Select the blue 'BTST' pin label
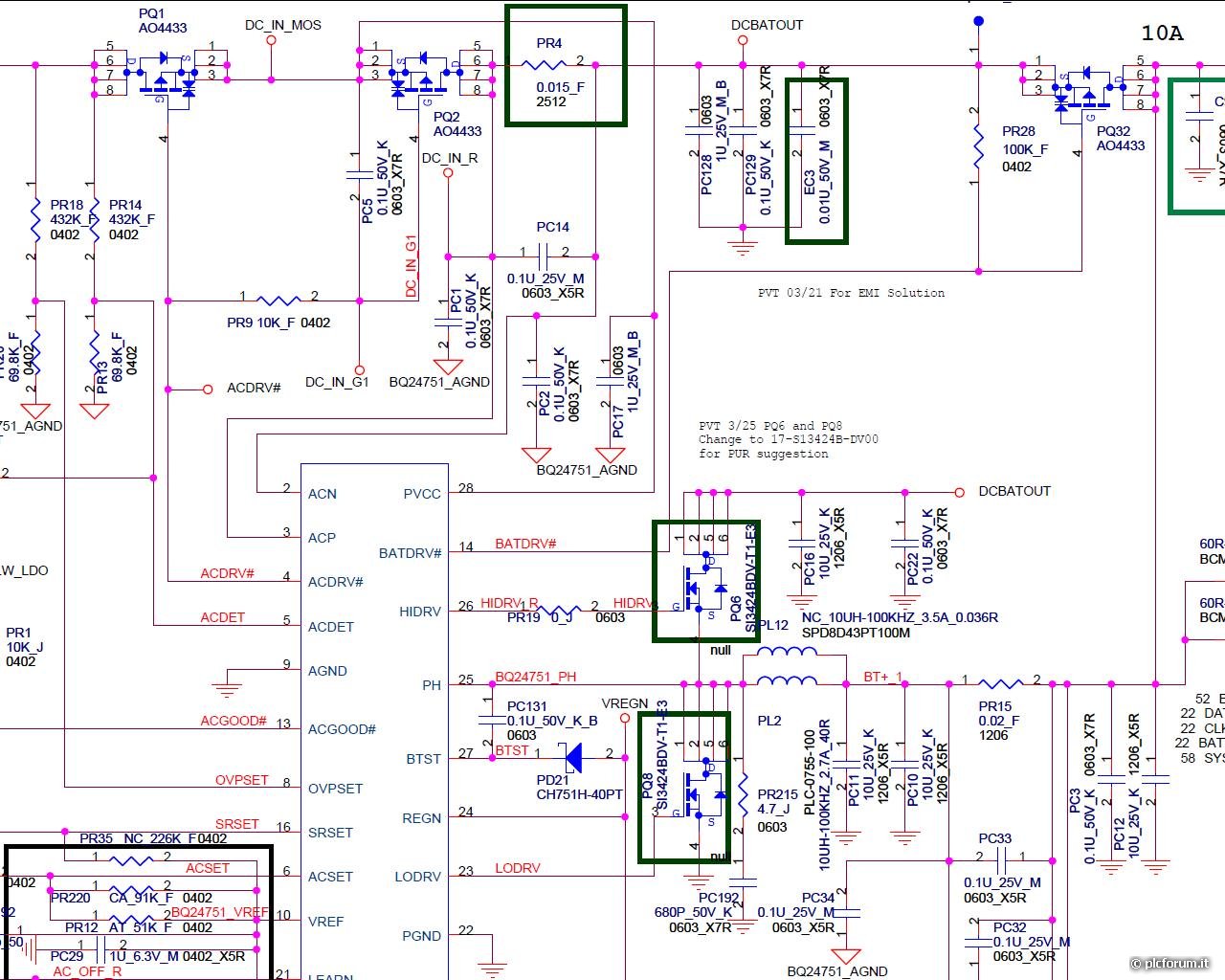 pos(424,759)
